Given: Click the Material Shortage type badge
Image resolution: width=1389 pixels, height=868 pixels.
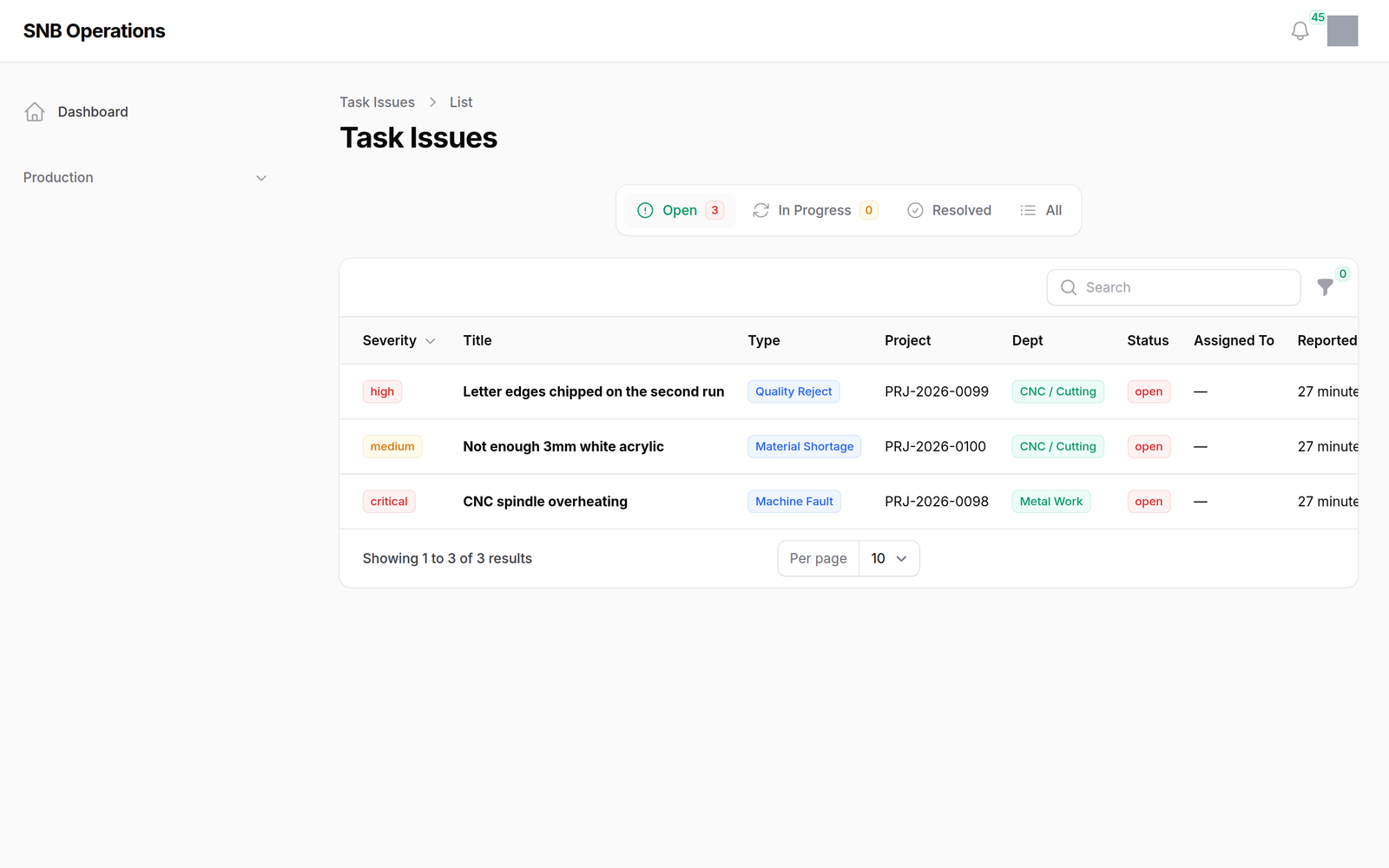Looking at the screenshot, I should (805, 447).
